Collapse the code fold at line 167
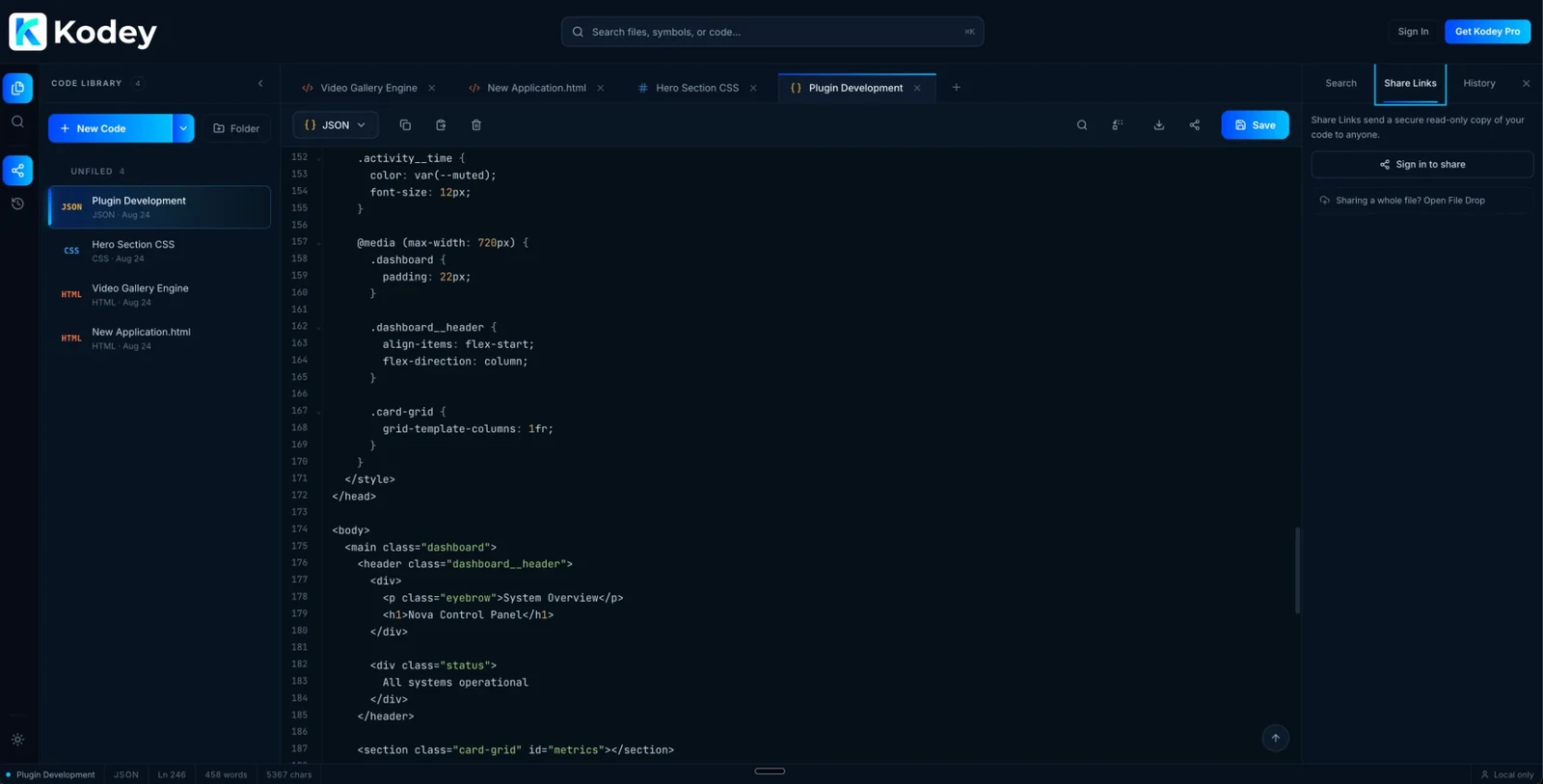Viewport: 1543px width, 784px height. [x=319, y=412]
